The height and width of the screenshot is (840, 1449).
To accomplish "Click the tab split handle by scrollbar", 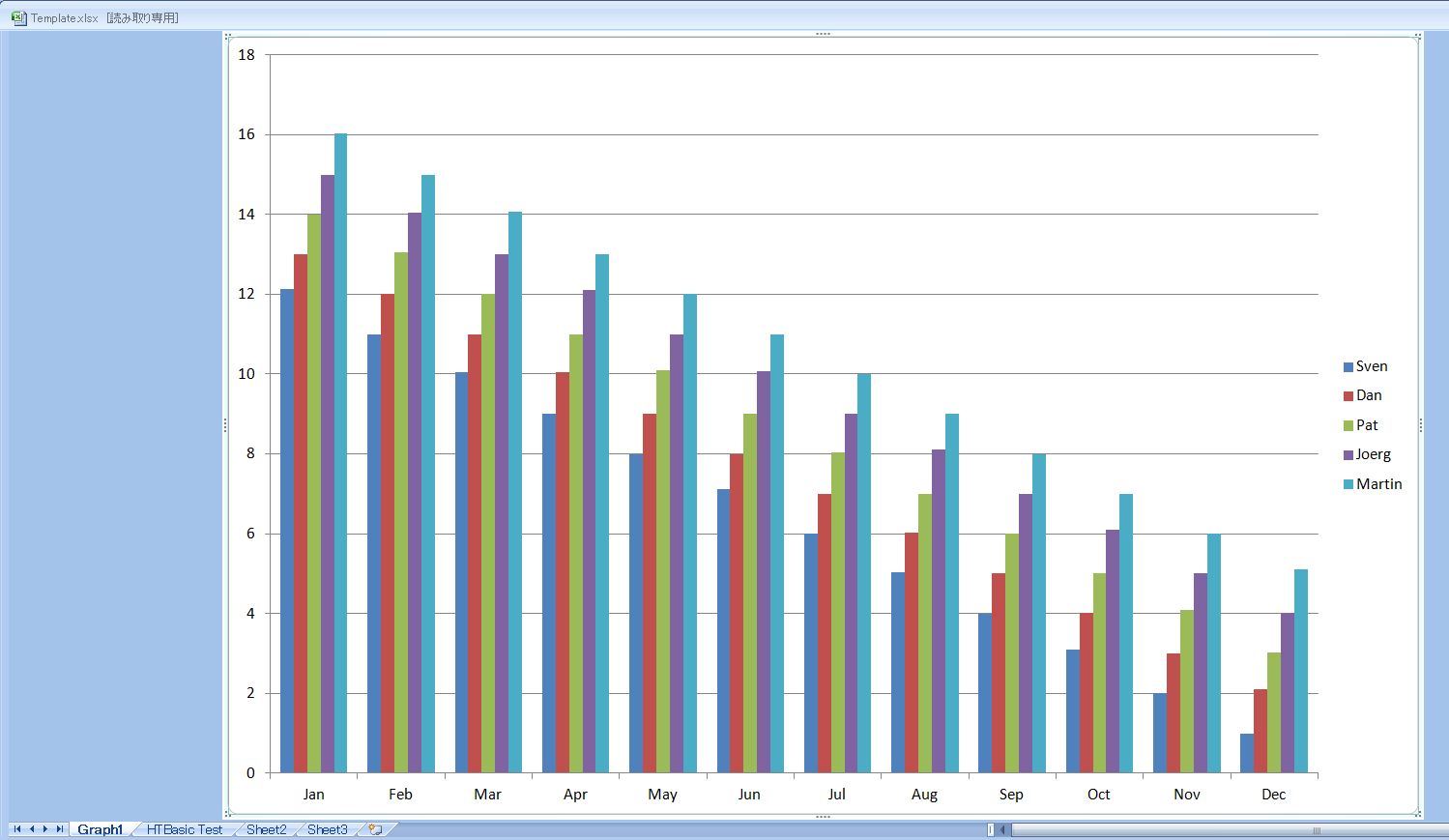I will pyautogui.click(x=990, y=829).
